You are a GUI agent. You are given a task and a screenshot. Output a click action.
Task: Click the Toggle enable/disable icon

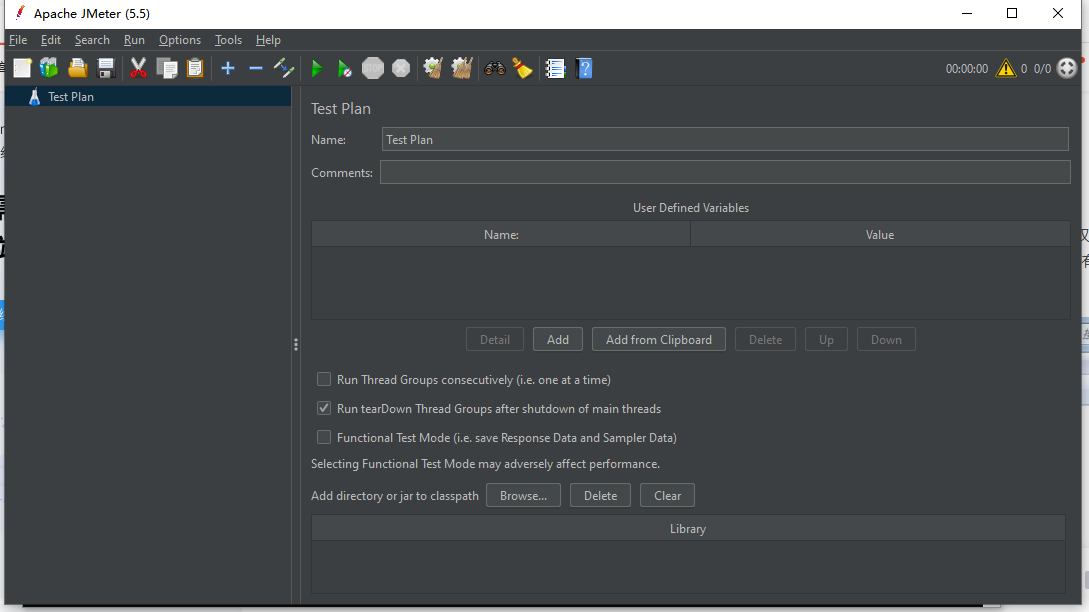284,68
